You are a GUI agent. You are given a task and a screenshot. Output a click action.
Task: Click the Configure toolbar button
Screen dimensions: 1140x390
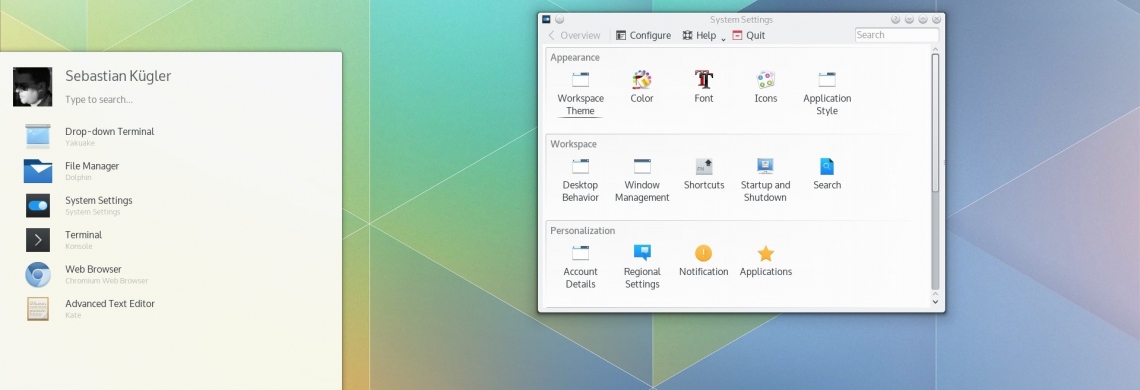pyautogui.click(x=643, y=35)
